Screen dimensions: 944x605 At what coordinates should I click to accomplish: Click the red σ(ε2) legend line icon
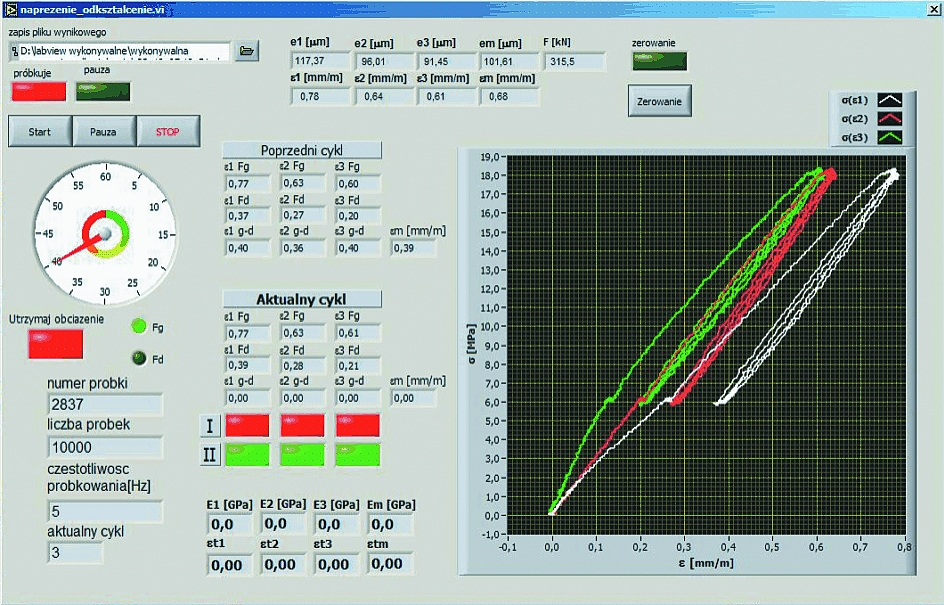coord(891,118)
